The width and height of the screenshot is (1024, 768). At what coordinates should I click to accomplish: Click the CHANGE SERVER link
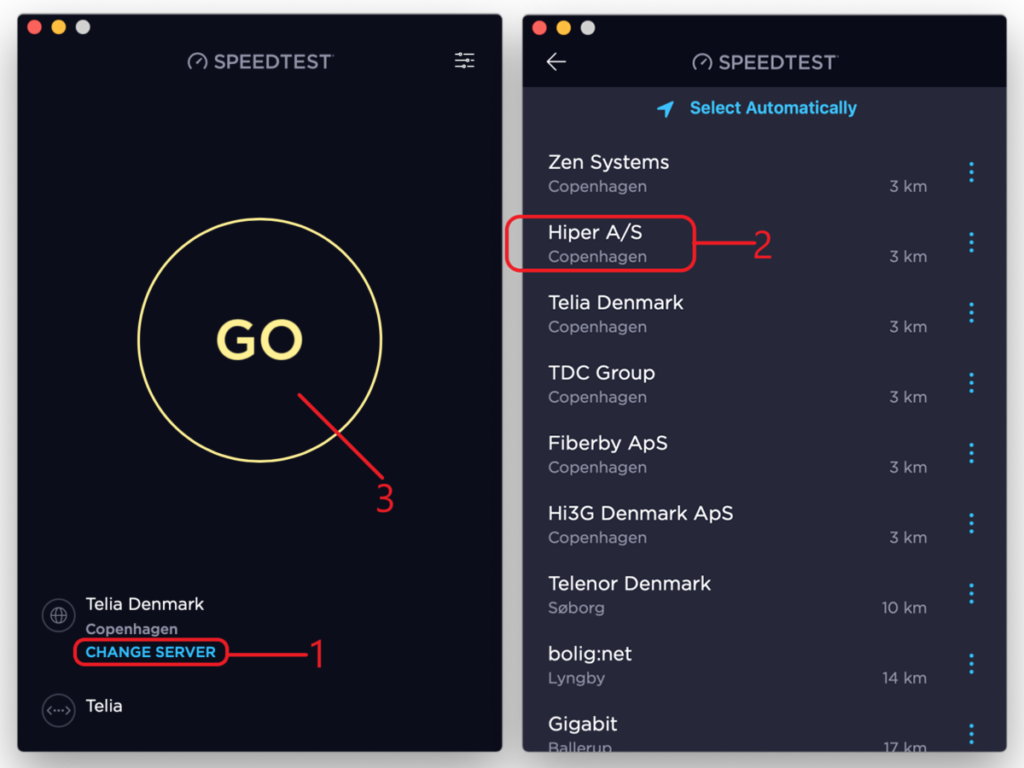click(151, 652)
